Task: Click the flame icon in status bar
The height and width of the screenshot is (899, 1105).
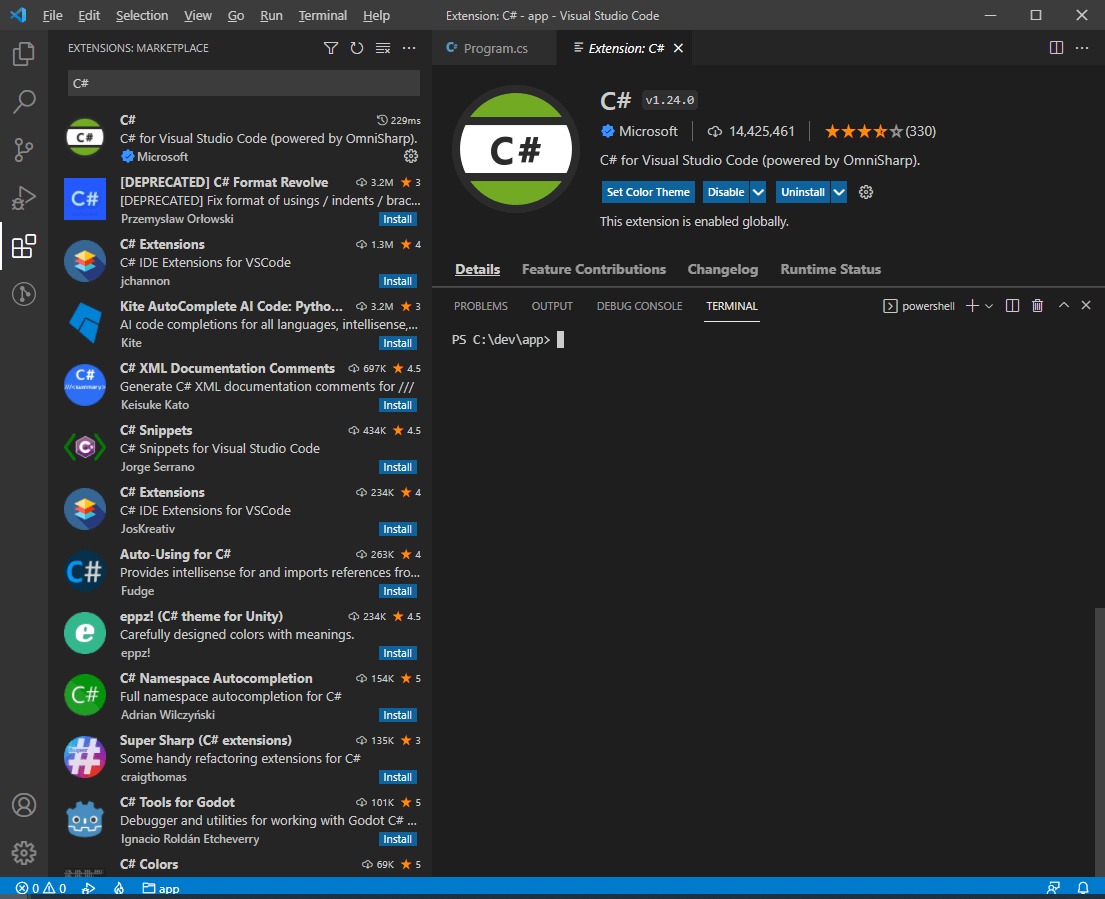Action: 119,888
